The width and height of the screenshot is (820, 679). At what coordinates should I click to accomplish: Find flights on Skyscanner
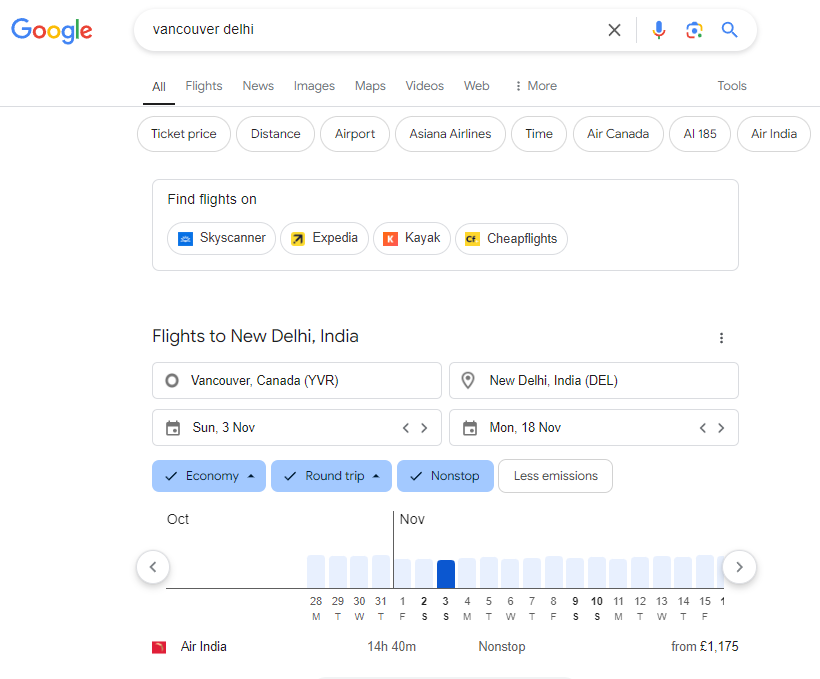221,239
